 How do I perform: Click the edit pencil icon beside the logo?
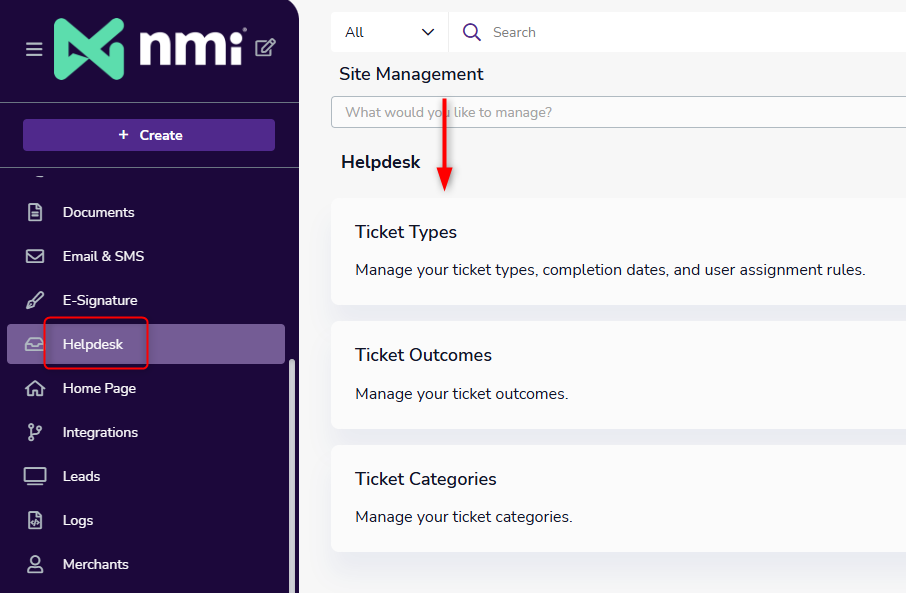click(265, 47)
